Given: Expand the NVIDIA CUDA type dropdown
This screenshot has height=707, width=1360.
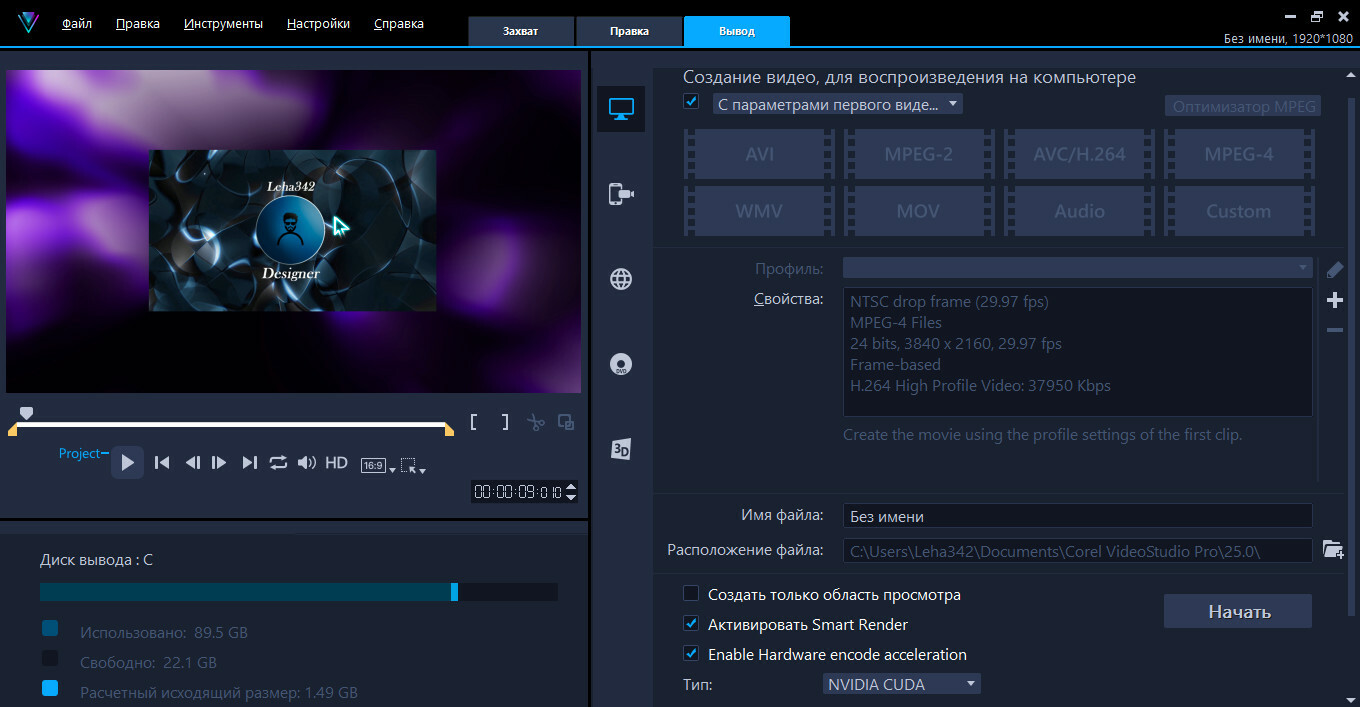Looking at the screenshot, I should 901,685.
